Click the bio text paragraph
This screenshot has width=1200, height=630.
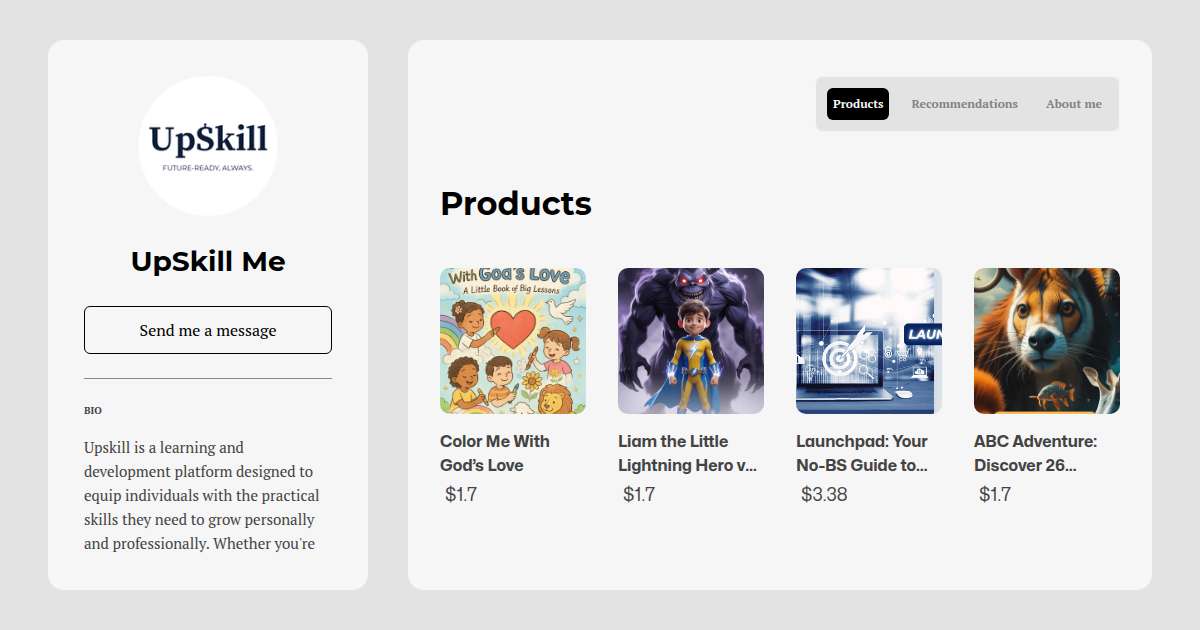tap(202, 496)
